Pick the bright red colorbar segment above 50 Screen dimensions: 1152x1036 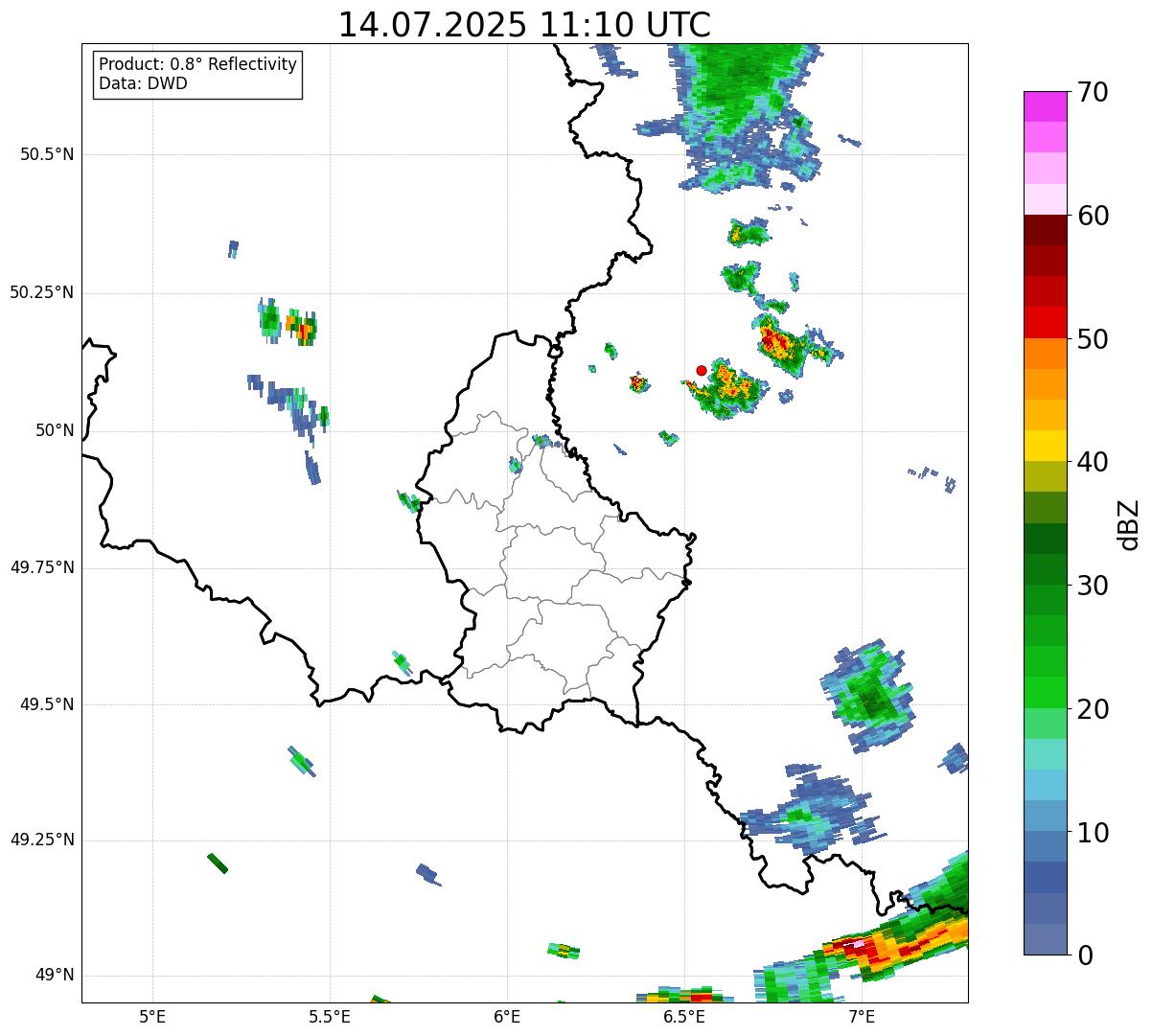point(1045,323)
